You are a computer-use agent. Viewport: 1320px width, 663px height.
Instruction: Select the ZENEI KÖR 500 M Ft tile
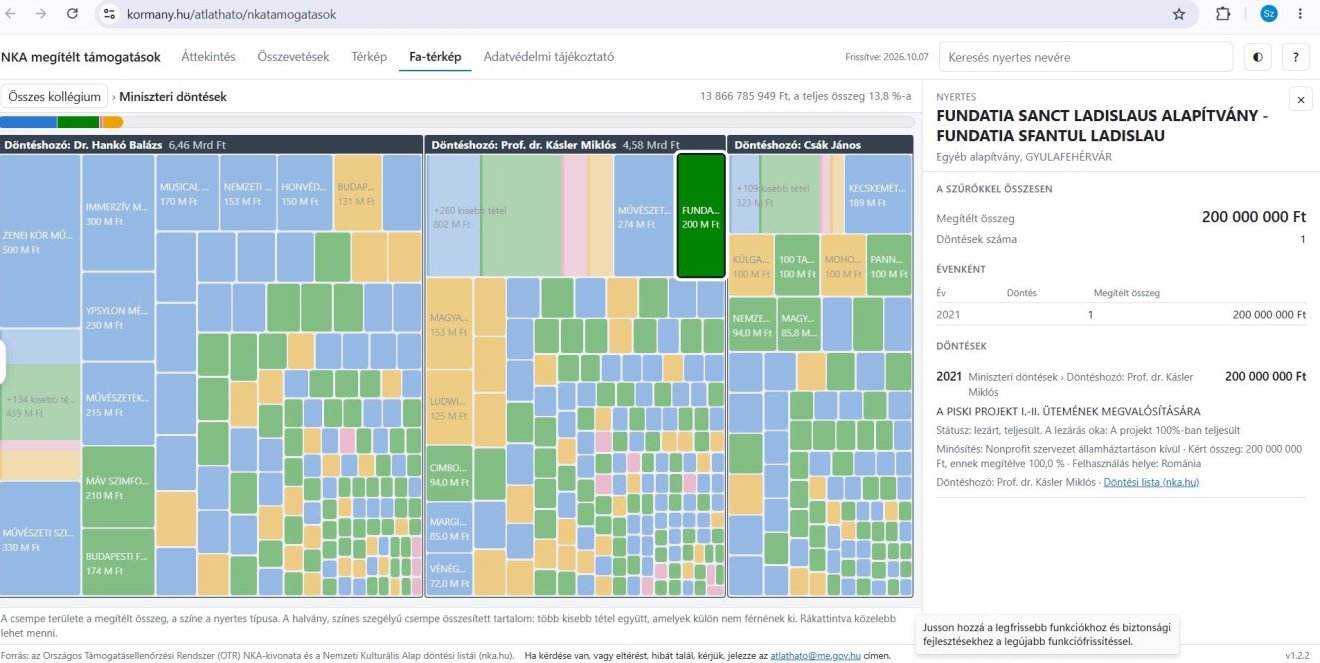point(40,241)
